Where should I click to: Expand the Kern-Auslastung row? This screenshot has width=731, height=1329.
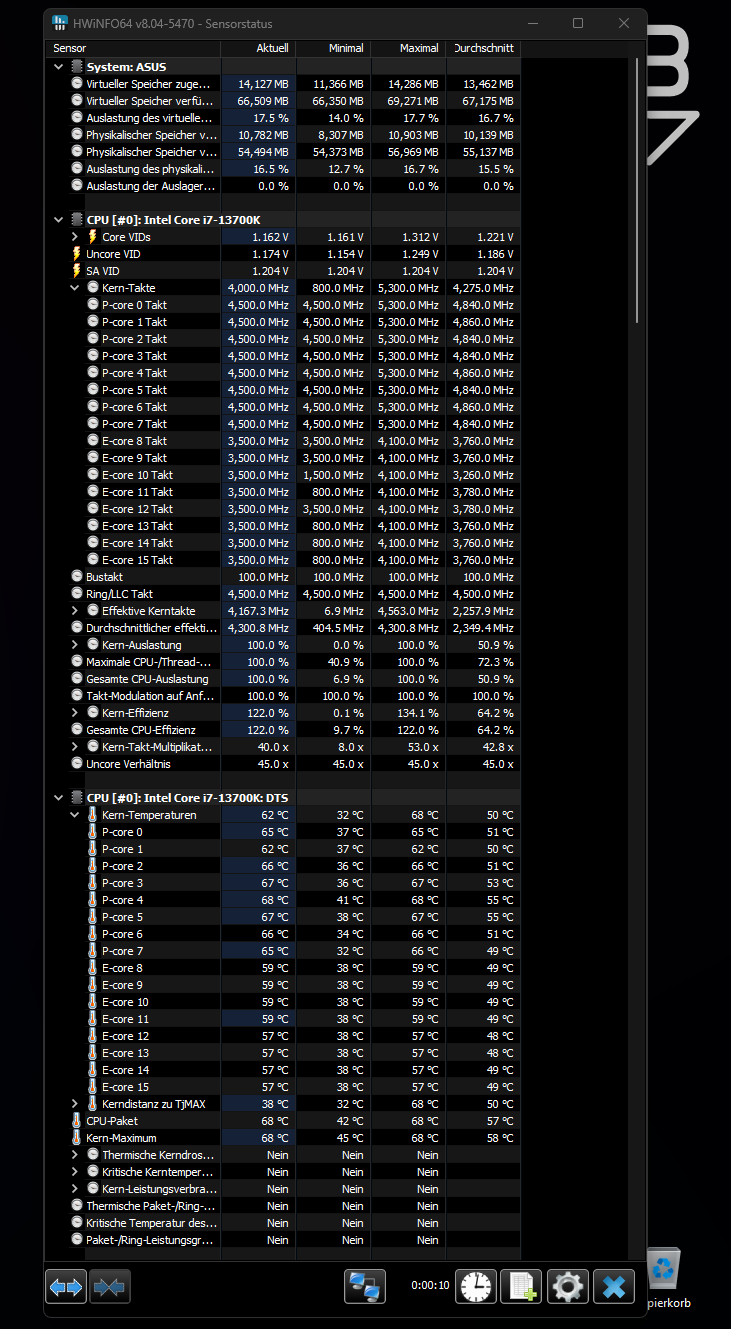click(75, 645)
